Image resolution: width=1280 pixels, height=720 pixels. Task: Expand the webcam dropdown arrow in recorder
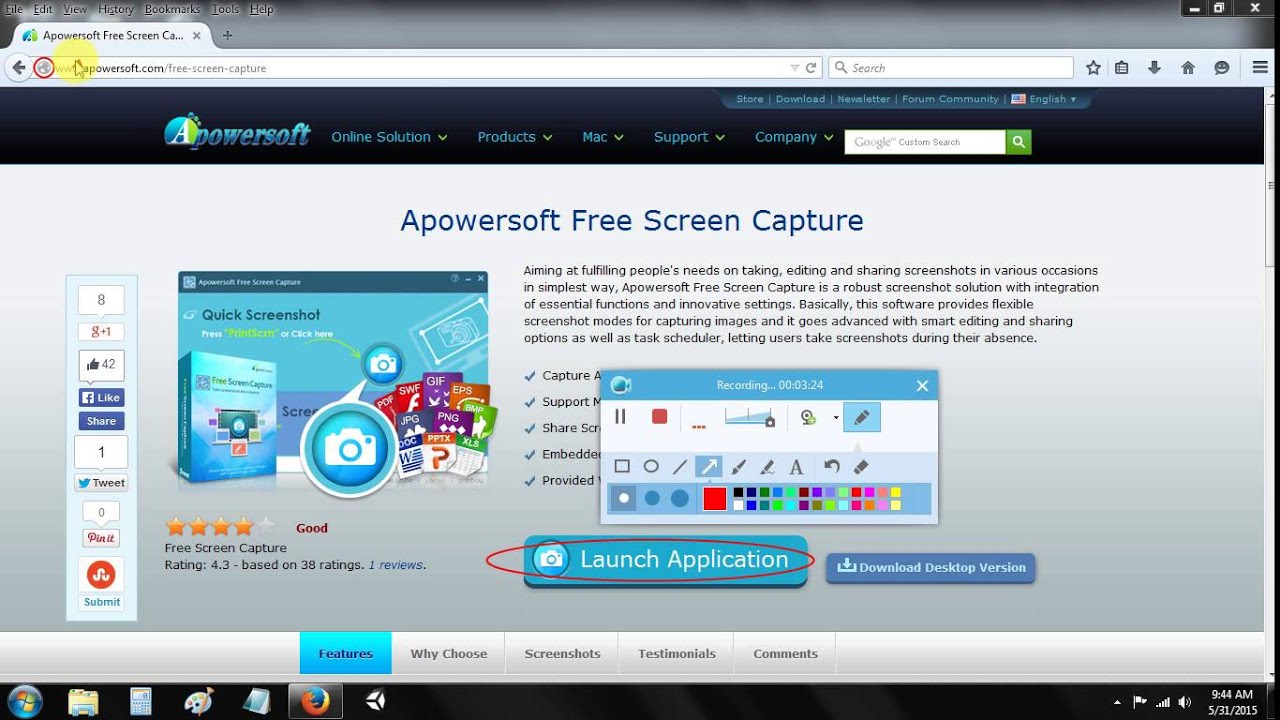pyautogui.click(x=835, y=418)
